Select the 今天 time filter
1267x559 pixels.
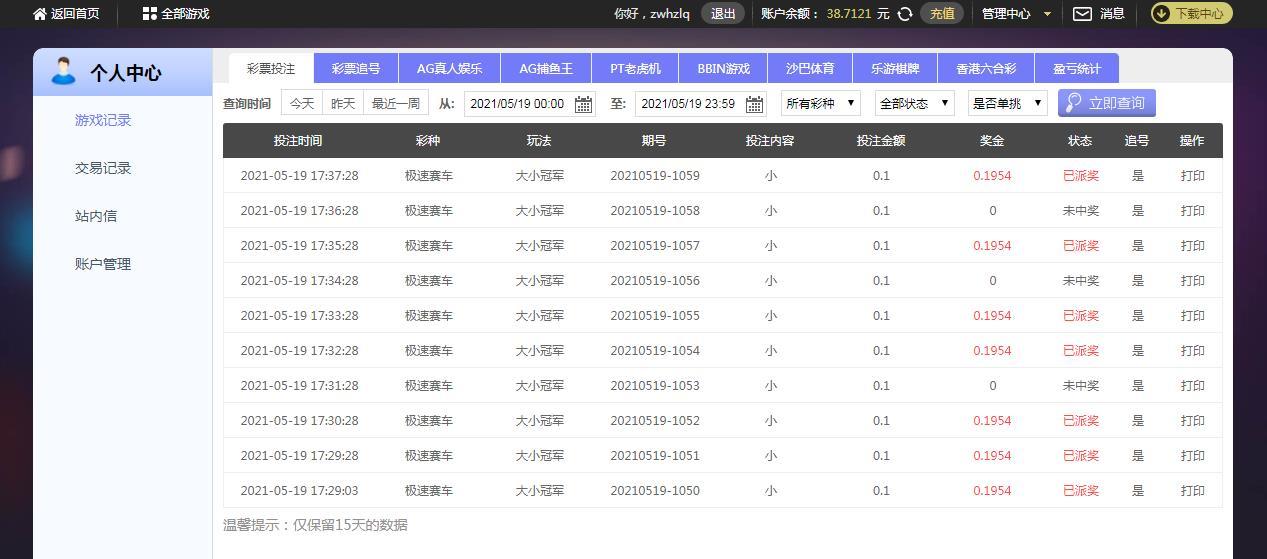click(302, 103)
